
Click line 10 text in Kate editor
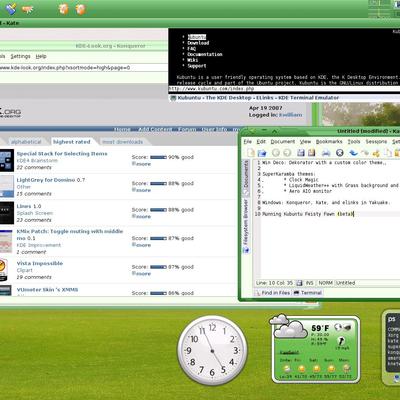point(307,214)
